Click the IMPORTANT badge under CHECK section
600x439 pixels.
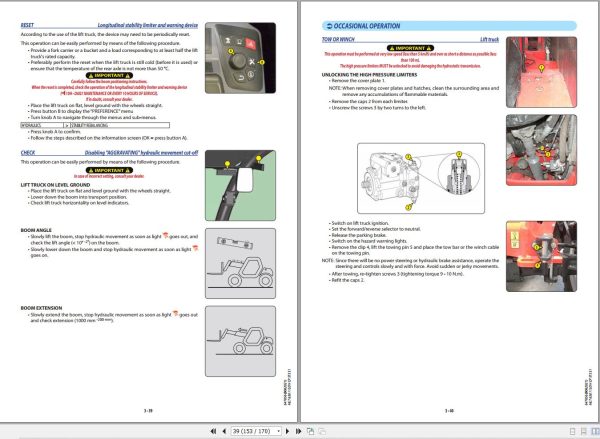(x=109, y=170)
